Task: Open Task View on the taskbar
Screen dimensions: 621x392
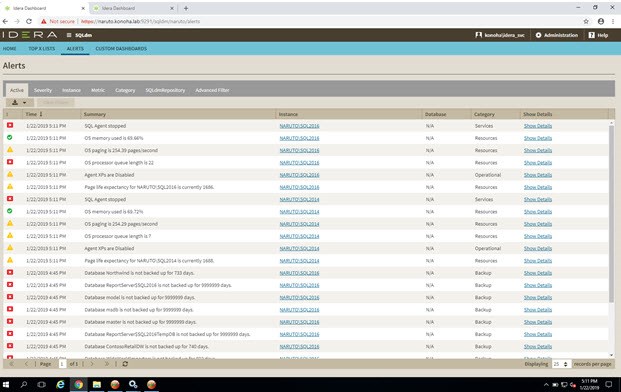Action: [x=42, y=384]
